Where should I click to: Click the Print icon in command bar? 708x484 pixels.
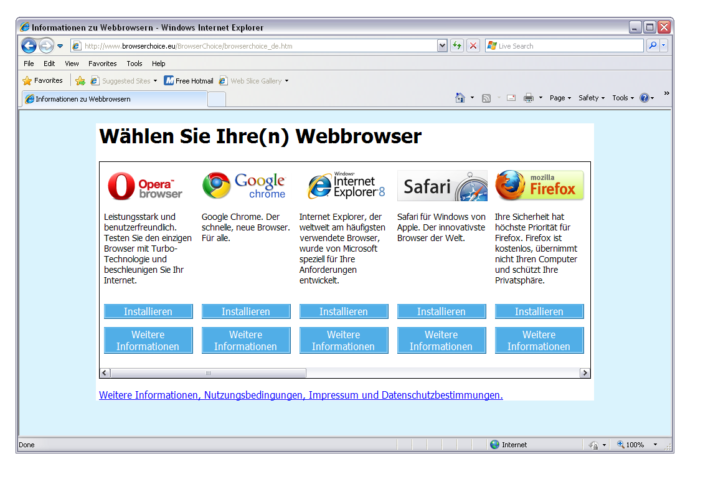pyautogui.click(x=528, y=98)
